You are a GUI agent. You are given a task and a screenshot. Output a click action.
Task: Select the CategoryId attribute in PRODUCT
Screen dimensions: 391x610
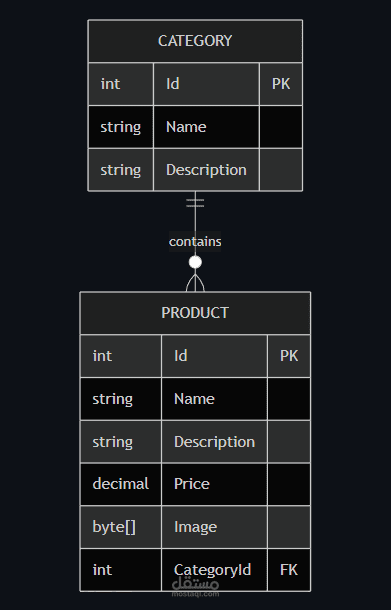(x=214, y=570)
